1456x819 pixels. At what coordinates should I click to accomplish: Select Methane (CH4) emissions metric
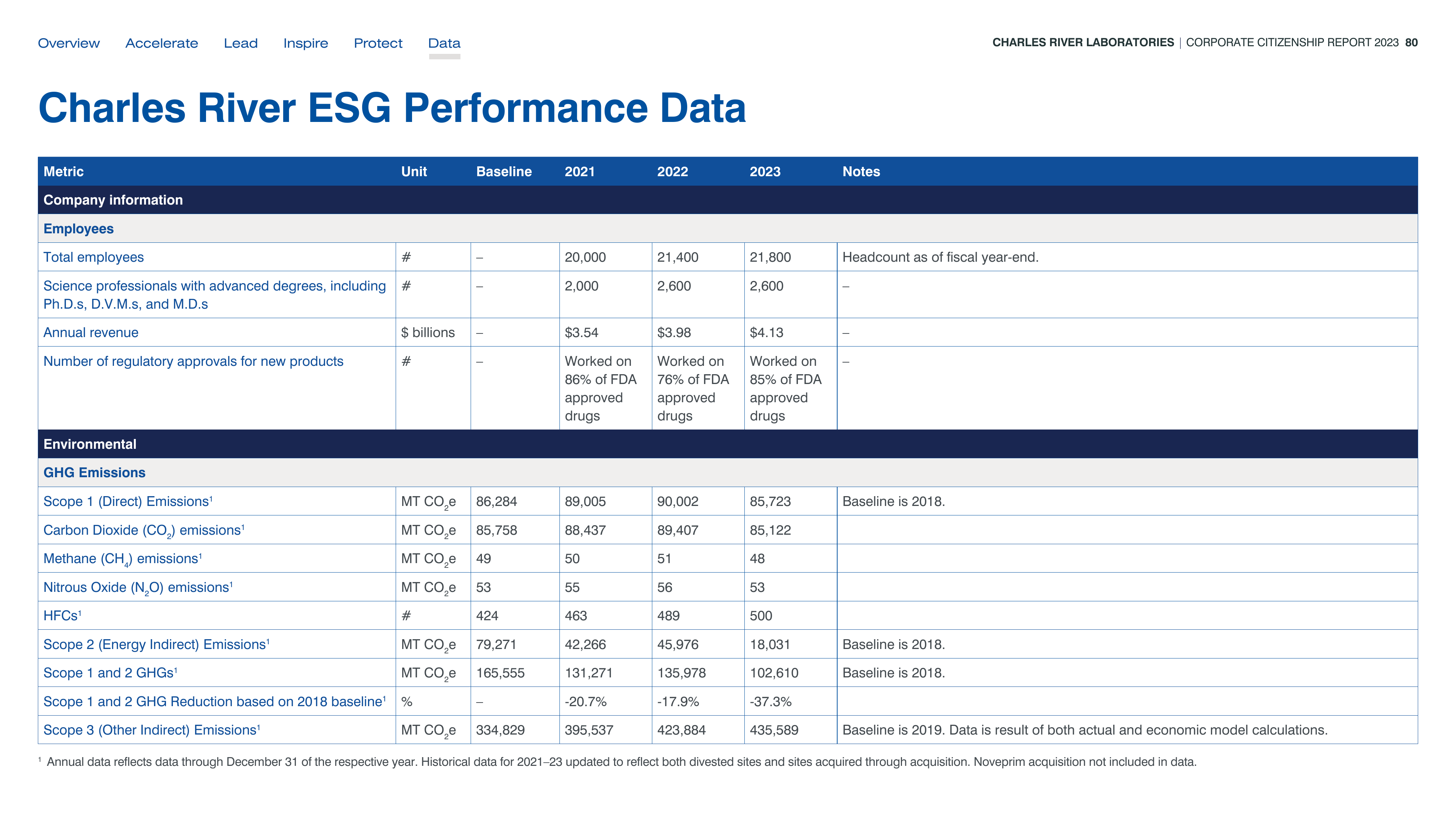pos(122,559)
